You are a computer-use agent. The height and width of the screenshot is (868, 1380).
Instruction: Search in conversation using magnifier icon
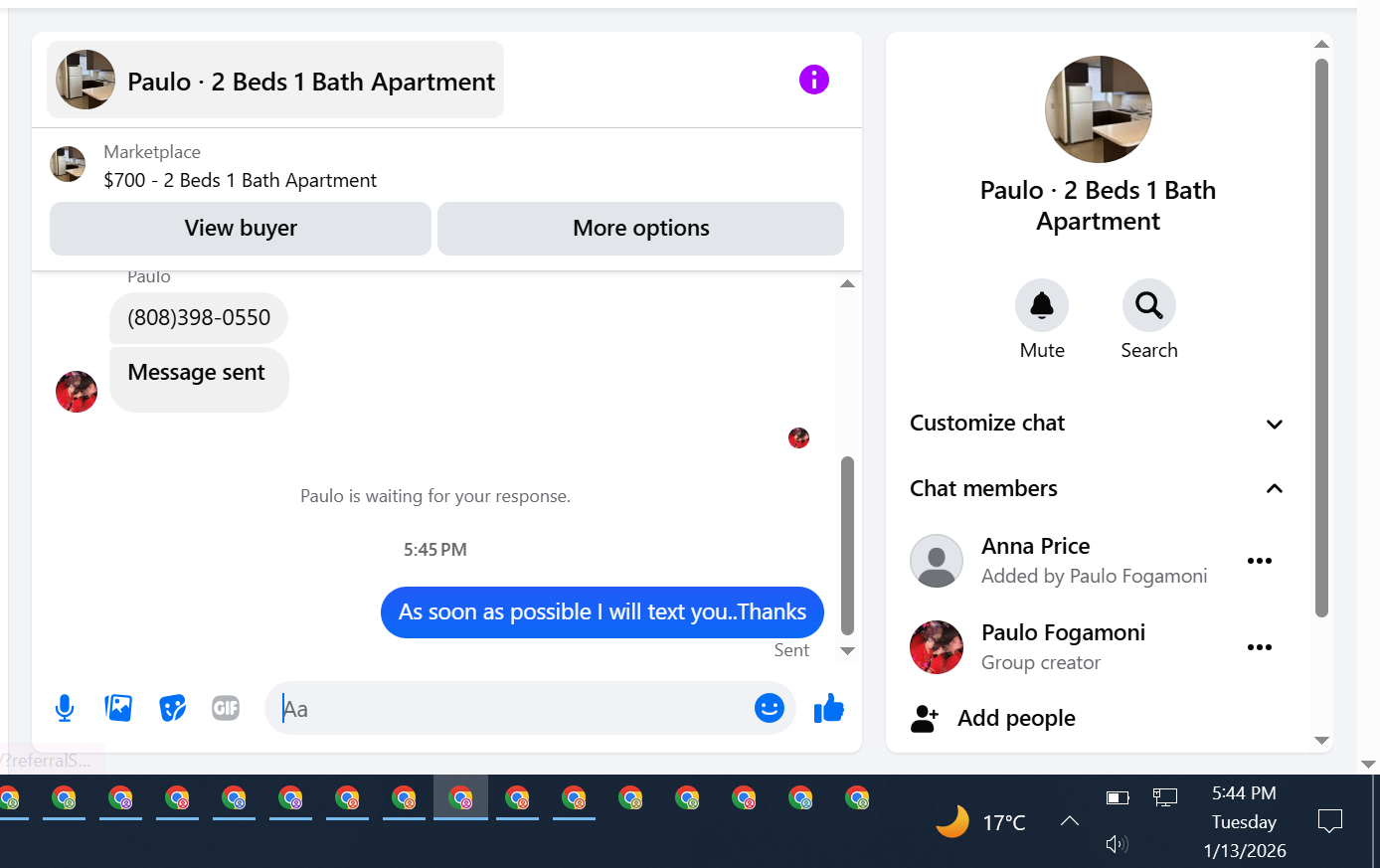[x=1149, y=305]
